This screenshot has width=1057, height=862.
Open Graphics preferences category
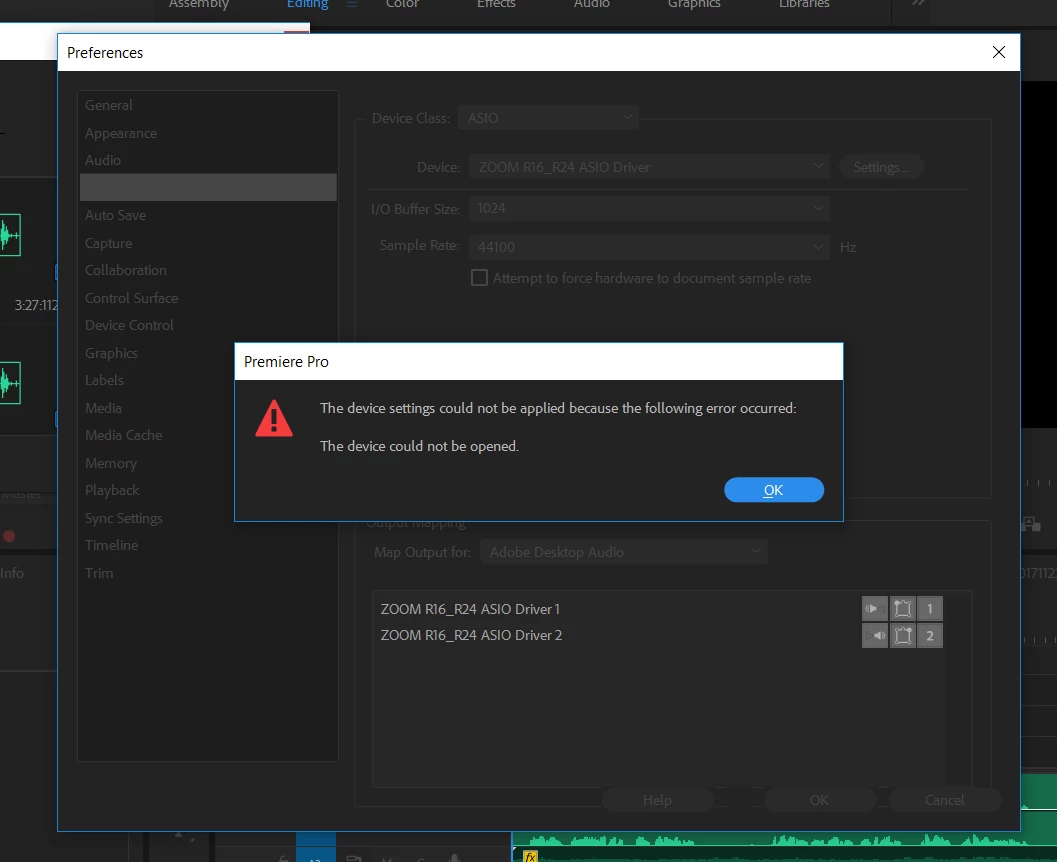[x=111, y=353]
